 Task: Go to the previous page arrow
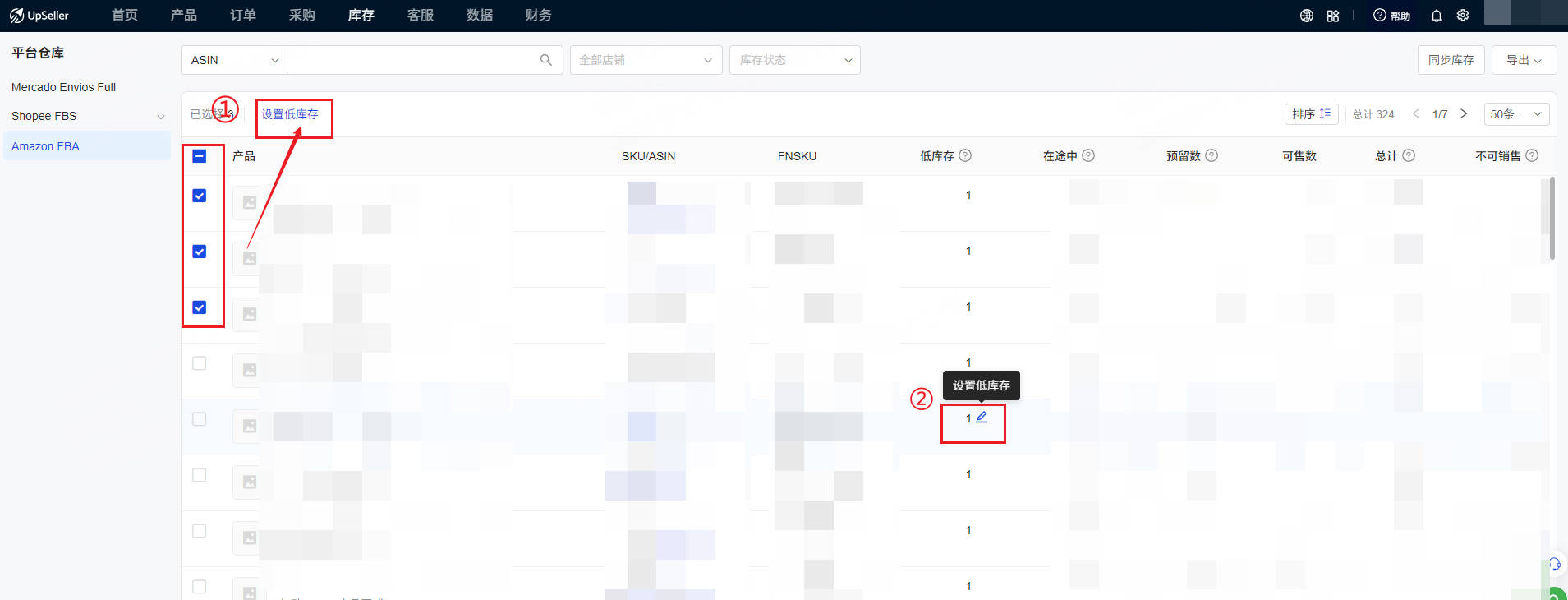pos(1415,114)
